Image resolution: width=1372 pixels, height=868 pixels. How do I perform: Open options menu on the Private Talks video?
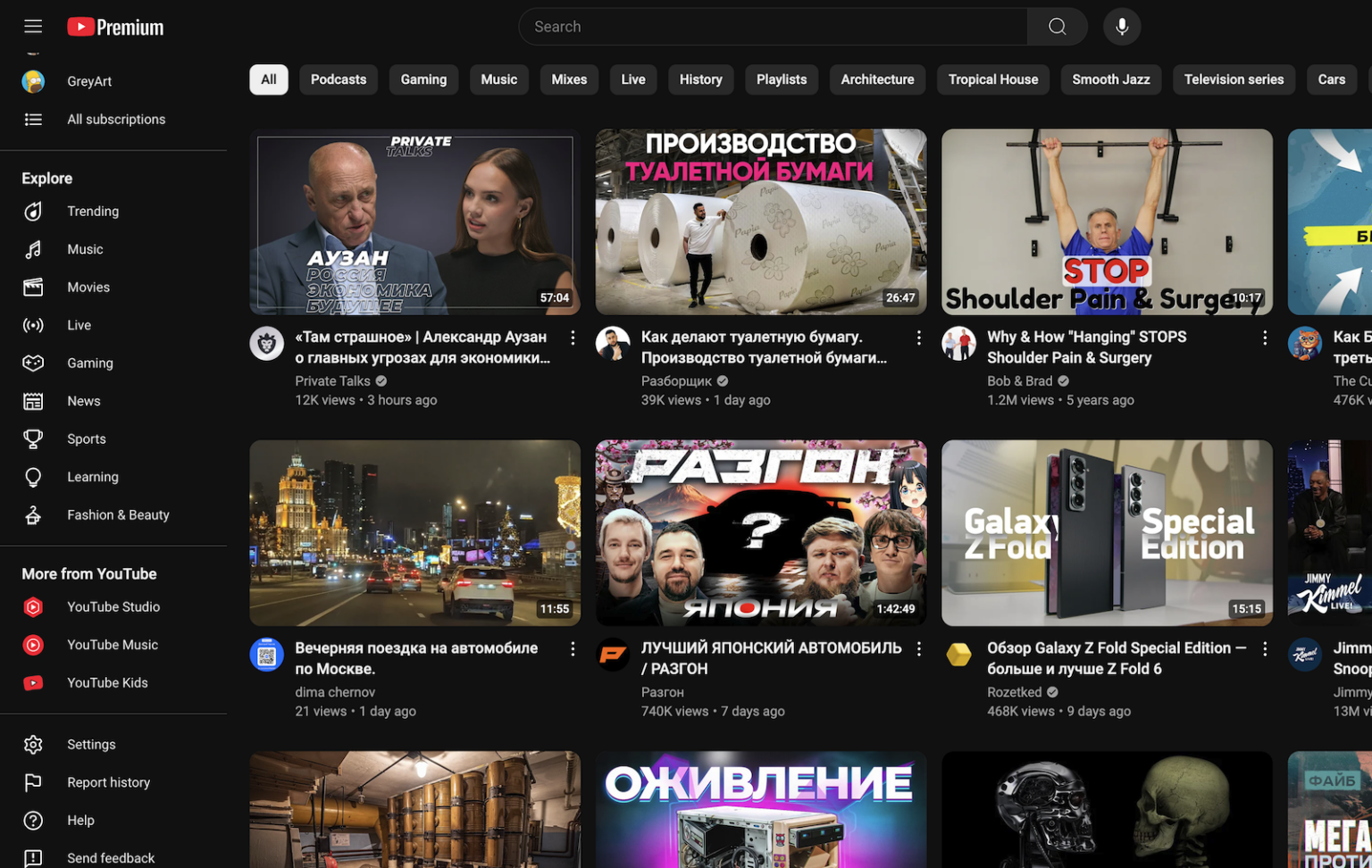573,338
